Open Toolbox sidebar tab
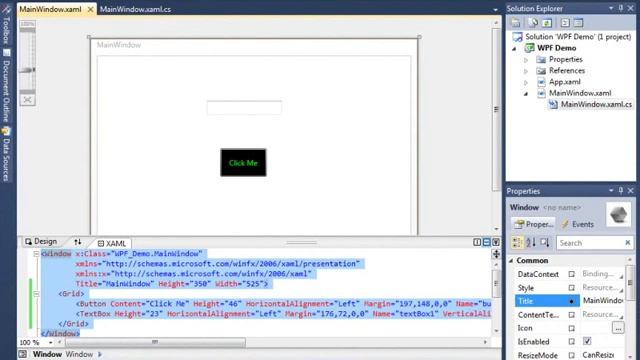Screen dimensions: 640x360 coord(6,24)
